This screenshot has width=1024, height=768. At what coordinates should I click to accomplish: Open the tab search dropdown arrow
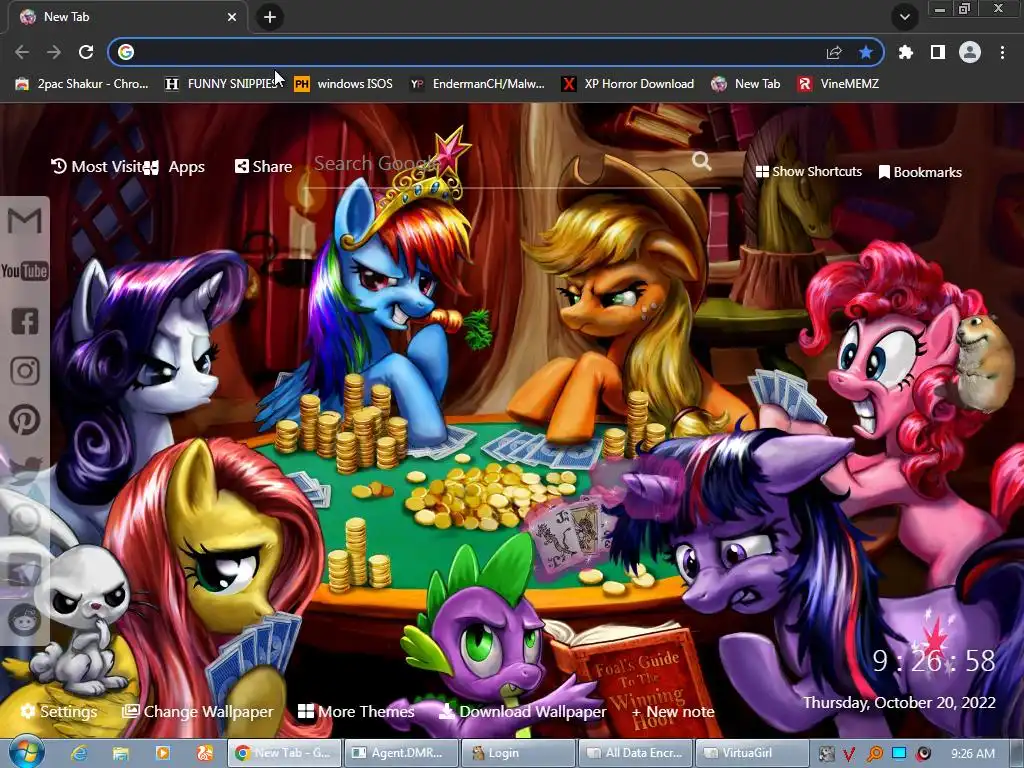tap(905, 17)
